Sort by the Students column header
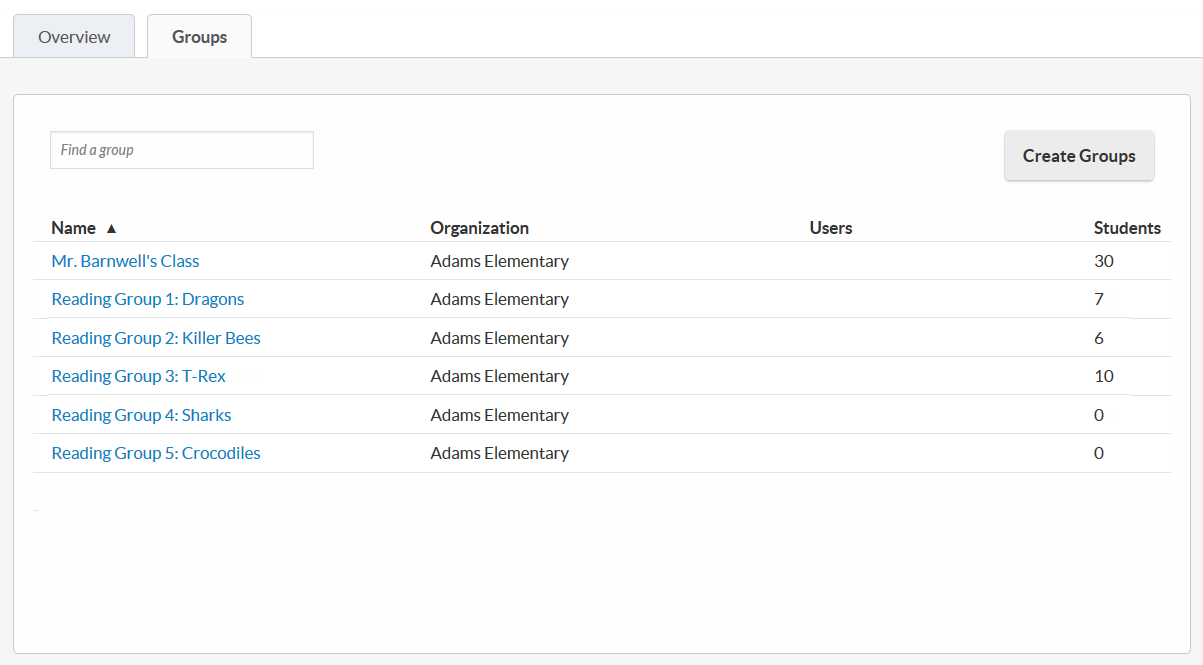 (1126, 228)
